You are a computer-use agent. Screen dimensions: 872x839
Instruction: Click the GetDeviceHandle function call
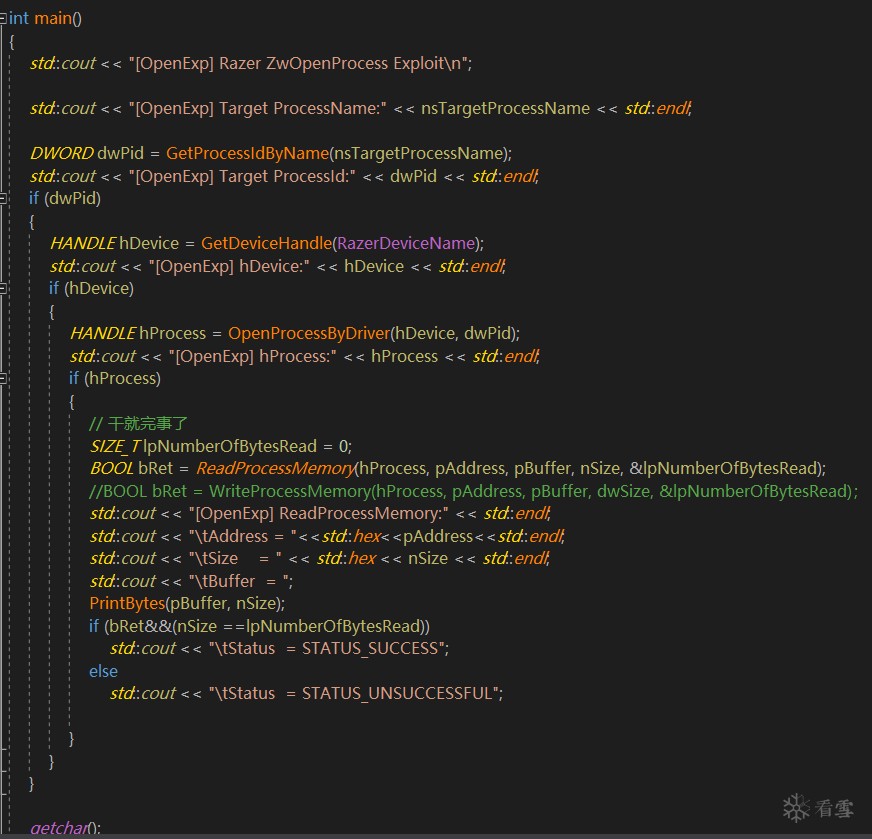pyautogui.click(x=266, y=243)
